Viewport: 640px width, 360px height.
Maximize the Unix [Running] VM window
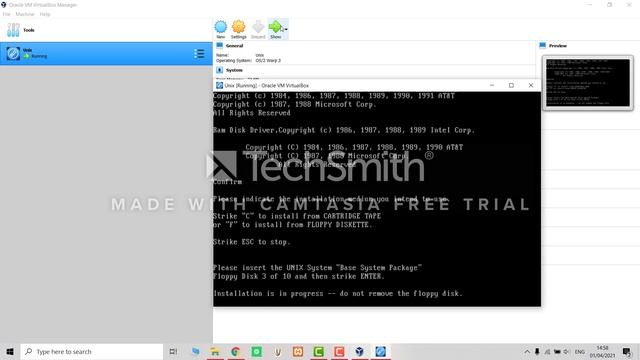point(511,85)
